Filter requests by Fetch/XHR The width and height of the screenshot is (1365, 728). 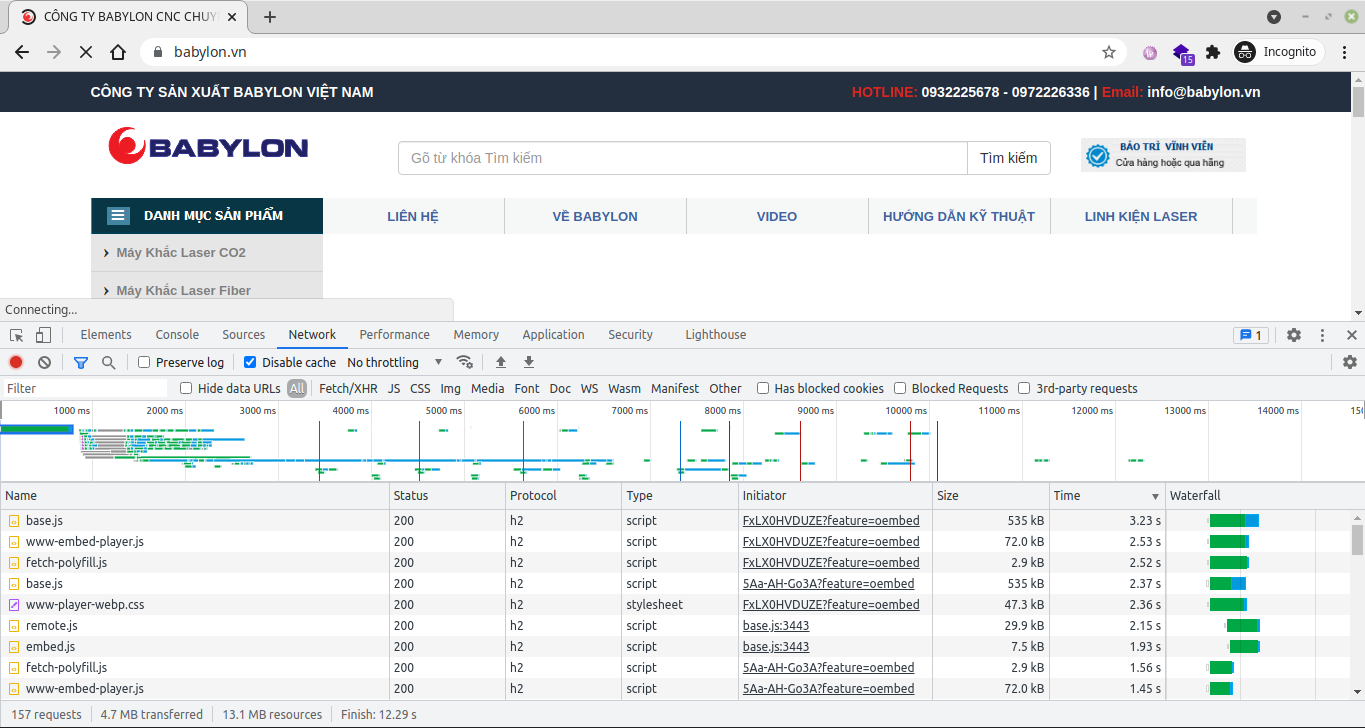[x=348, y=388]
